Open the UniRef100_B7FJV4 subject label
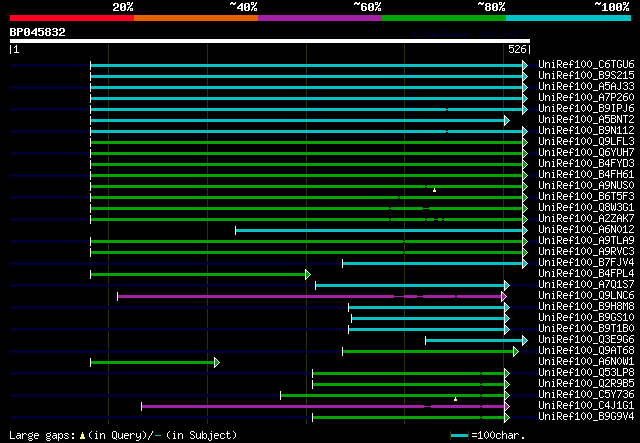Image resolution: width=640 pixels, height=443 pixels. click(x=586, y=263)
